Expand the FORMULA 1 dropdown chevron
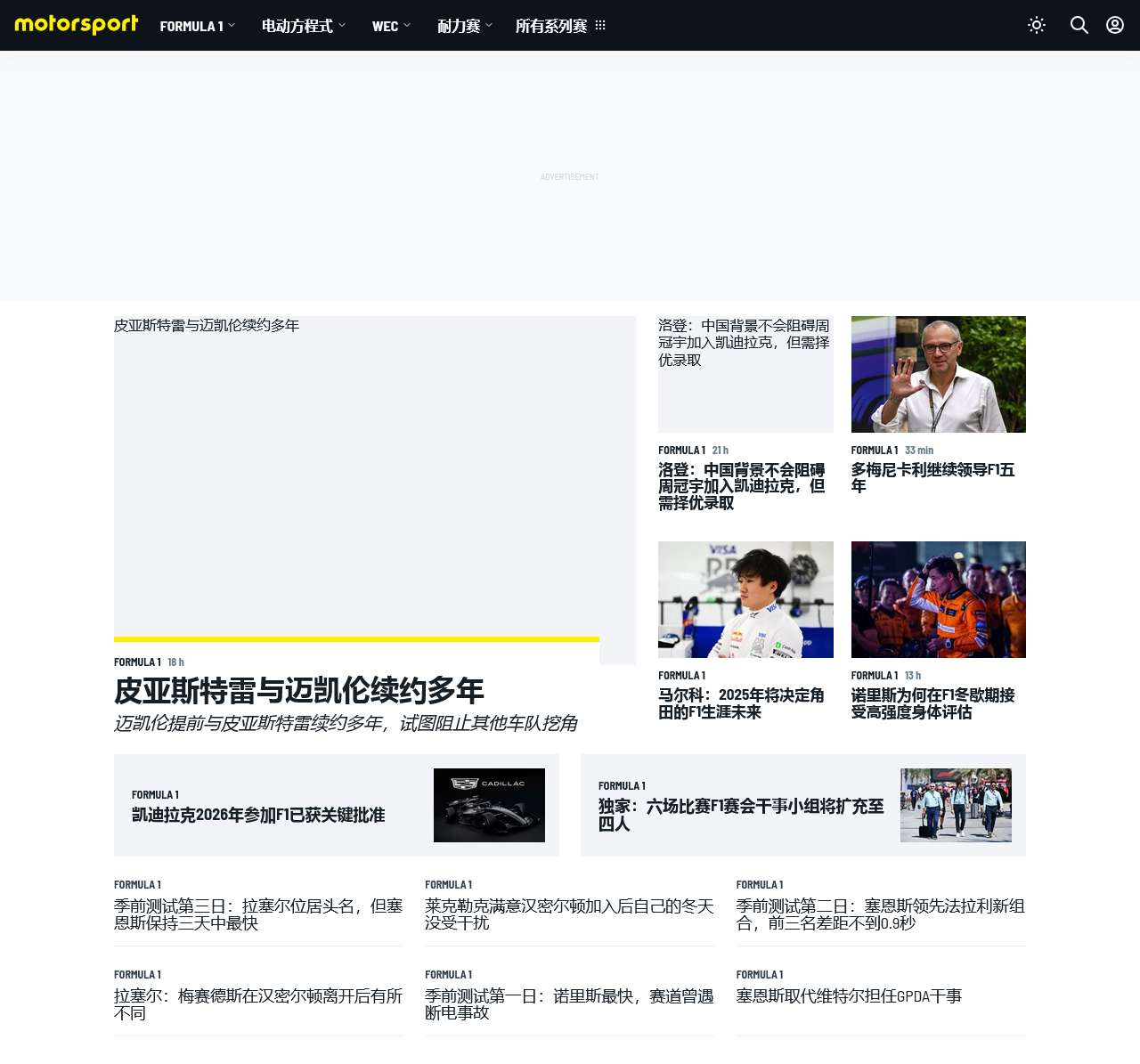Viewport: 1140px width, 1064px height. point(232,26)
